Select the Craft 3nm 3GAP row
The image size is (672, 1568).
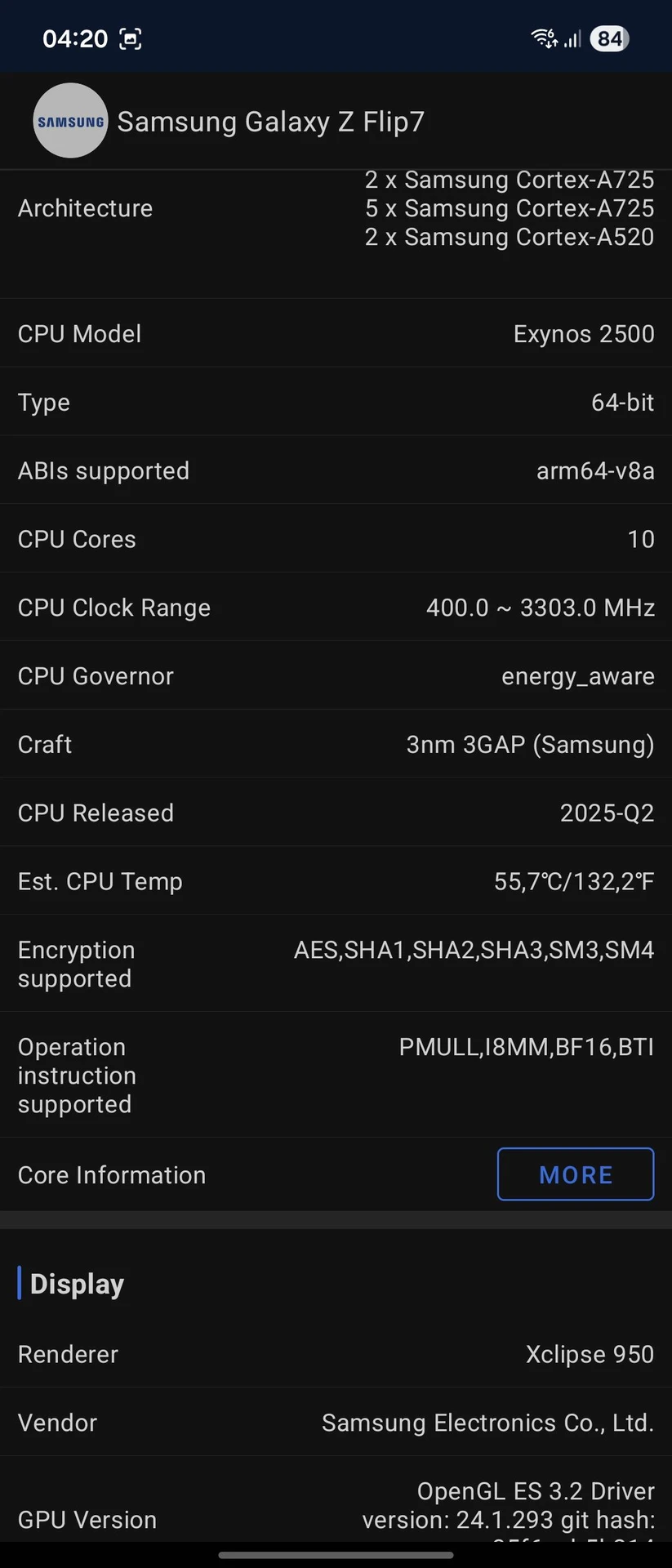click(x=336, y=745)
